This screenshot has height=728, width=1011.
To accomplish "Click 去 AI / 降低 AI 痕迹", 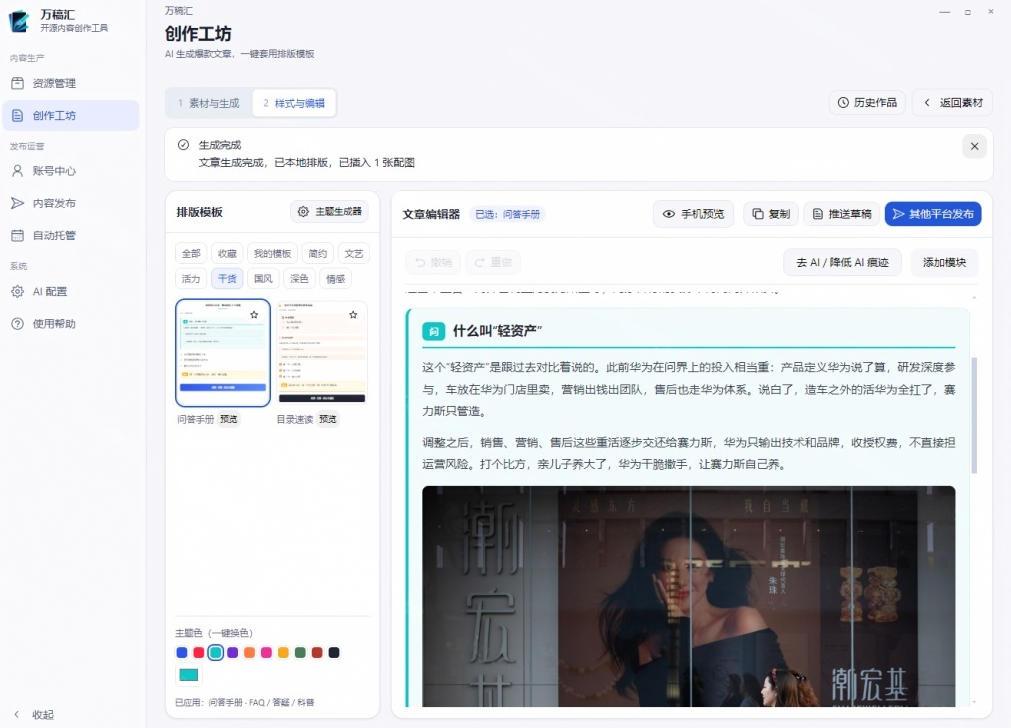I will [842, 262].
